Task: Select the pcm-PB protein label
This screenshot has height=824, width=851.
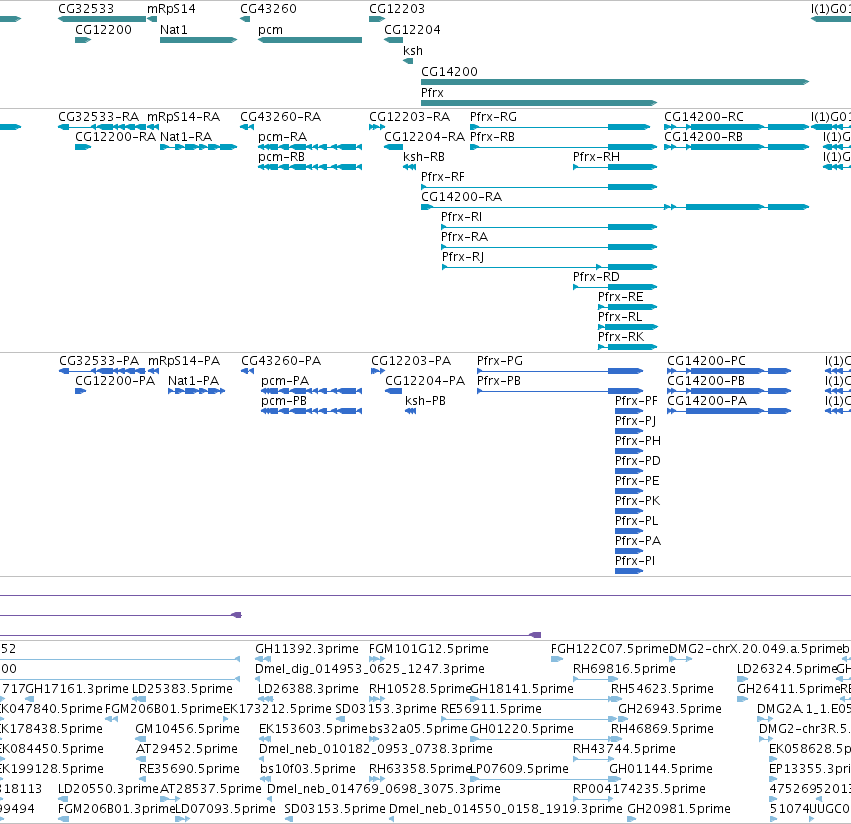Action: click(283, 401)
